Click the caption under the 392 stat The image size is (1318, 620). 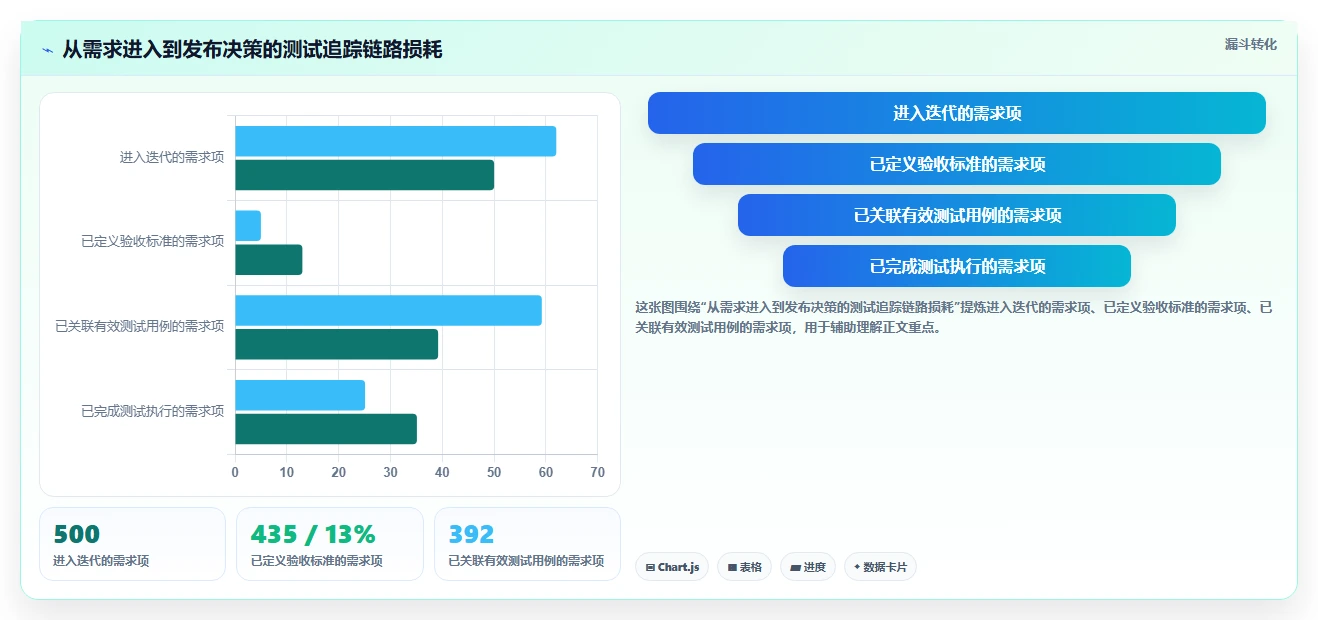pos(527,561)
